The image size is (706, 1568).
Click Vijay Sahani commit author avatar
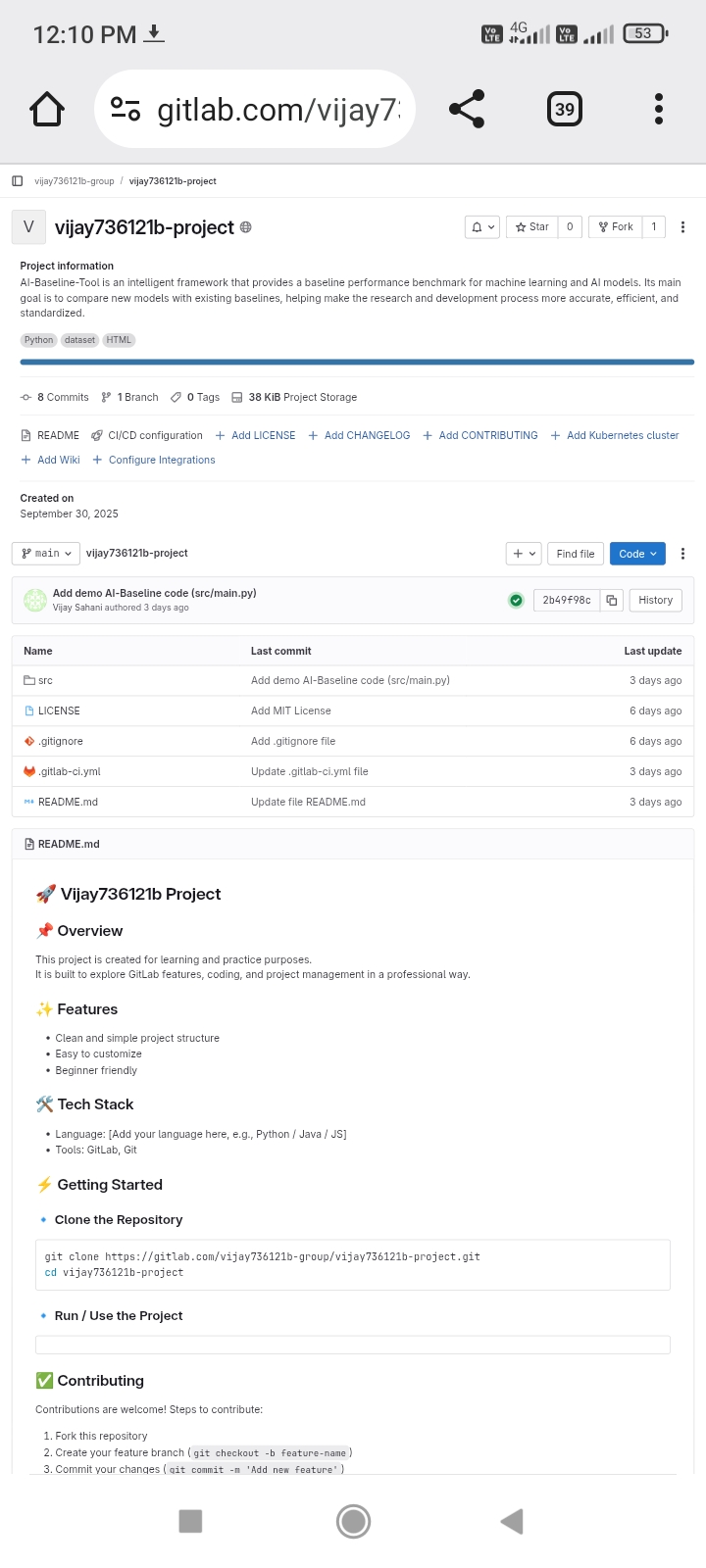tap(35, 601)
